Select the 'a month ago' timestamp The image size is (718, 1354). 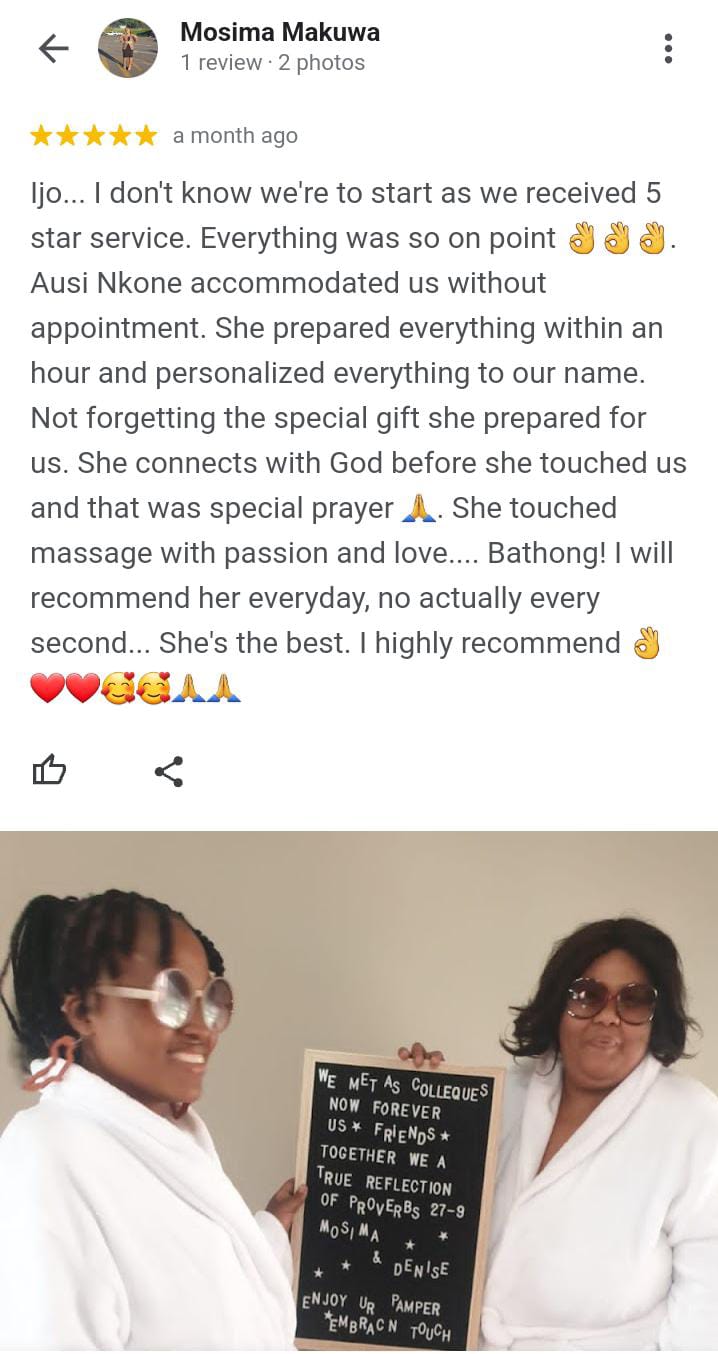pos(235,136)
